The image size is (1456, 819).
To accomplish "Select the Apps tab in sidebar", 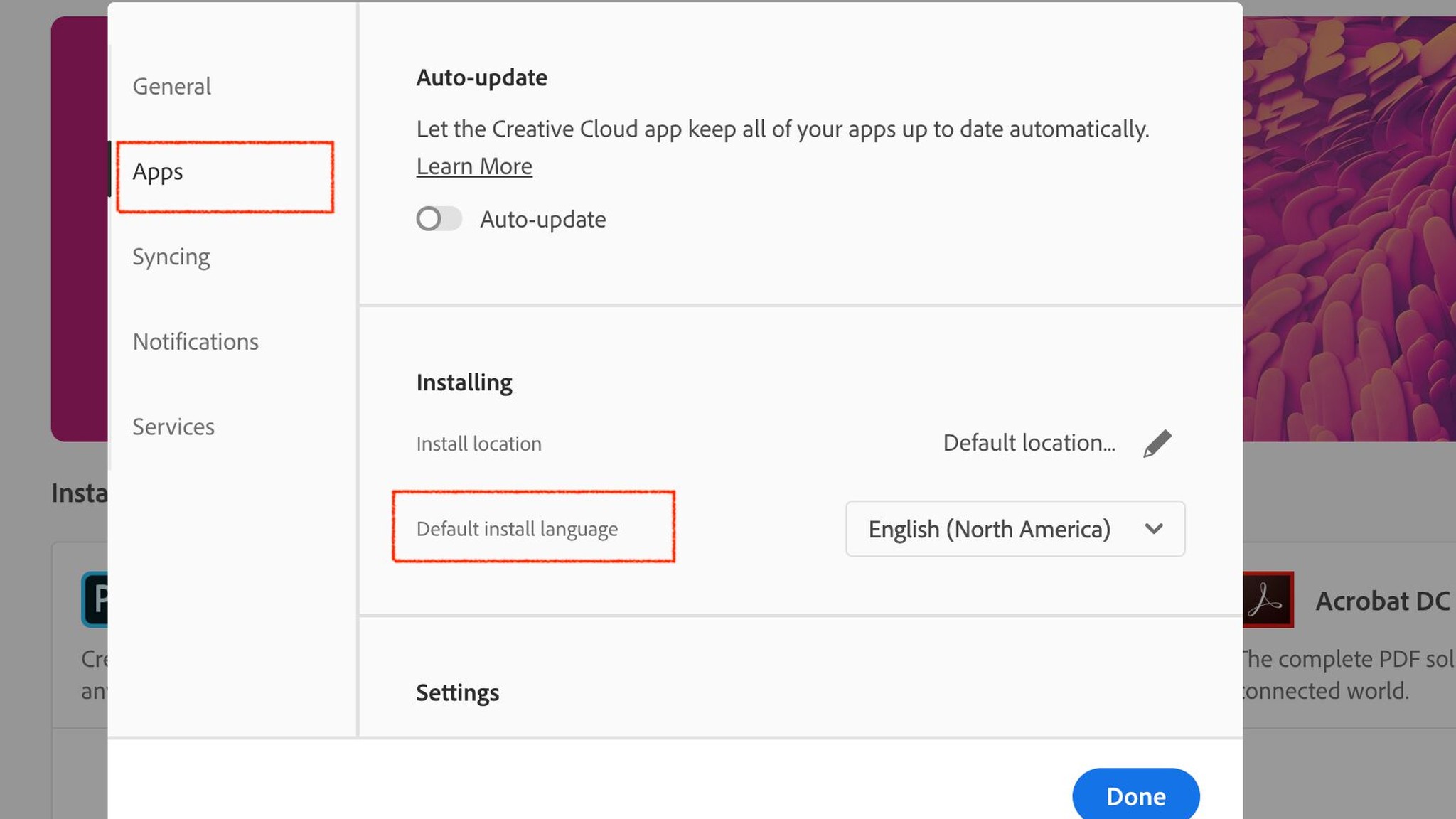I will (x=158, y=173).
